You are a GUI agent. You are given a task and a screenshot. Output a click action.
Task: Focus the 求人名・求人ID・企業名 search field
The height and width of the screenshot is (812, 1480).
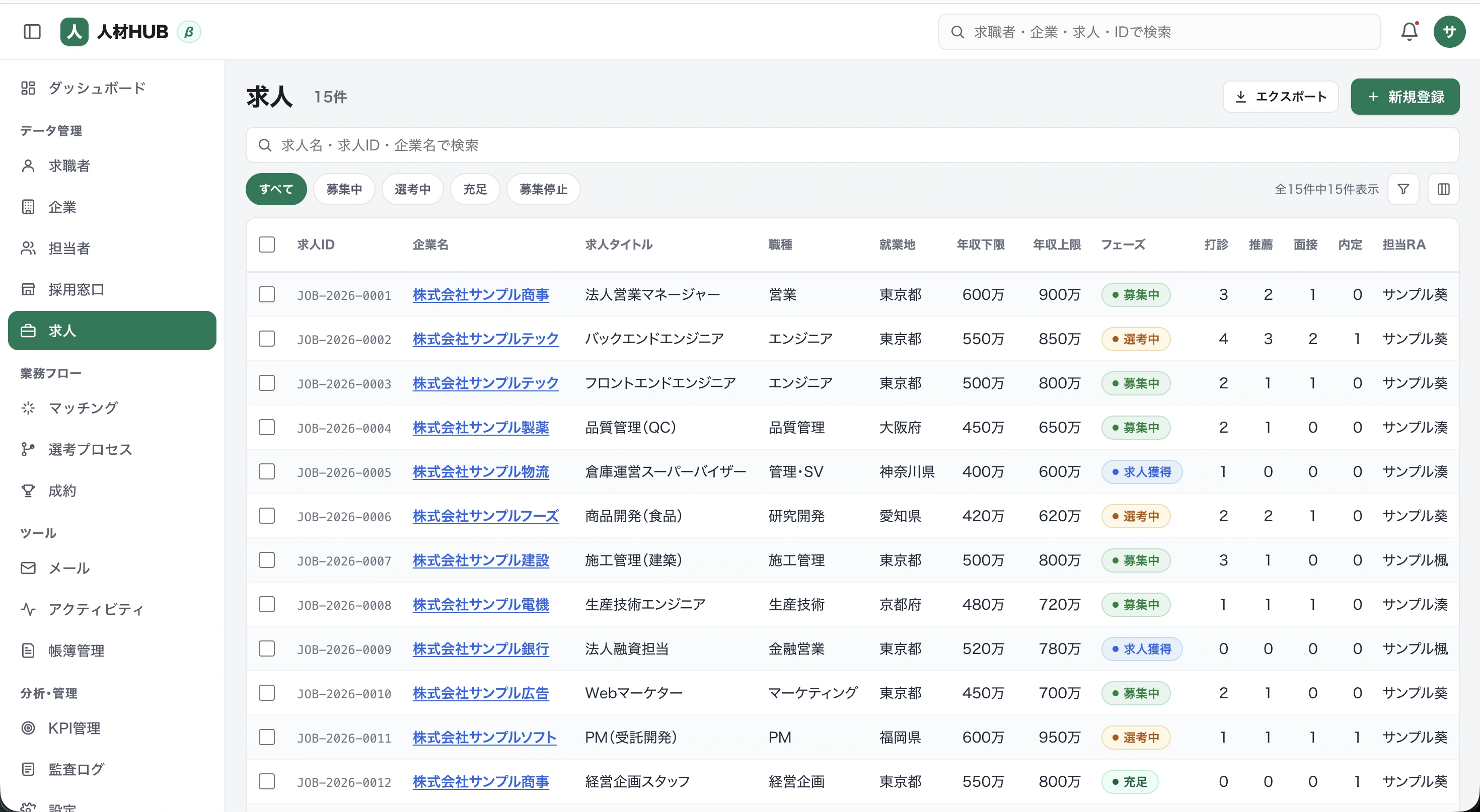[852, 145]
